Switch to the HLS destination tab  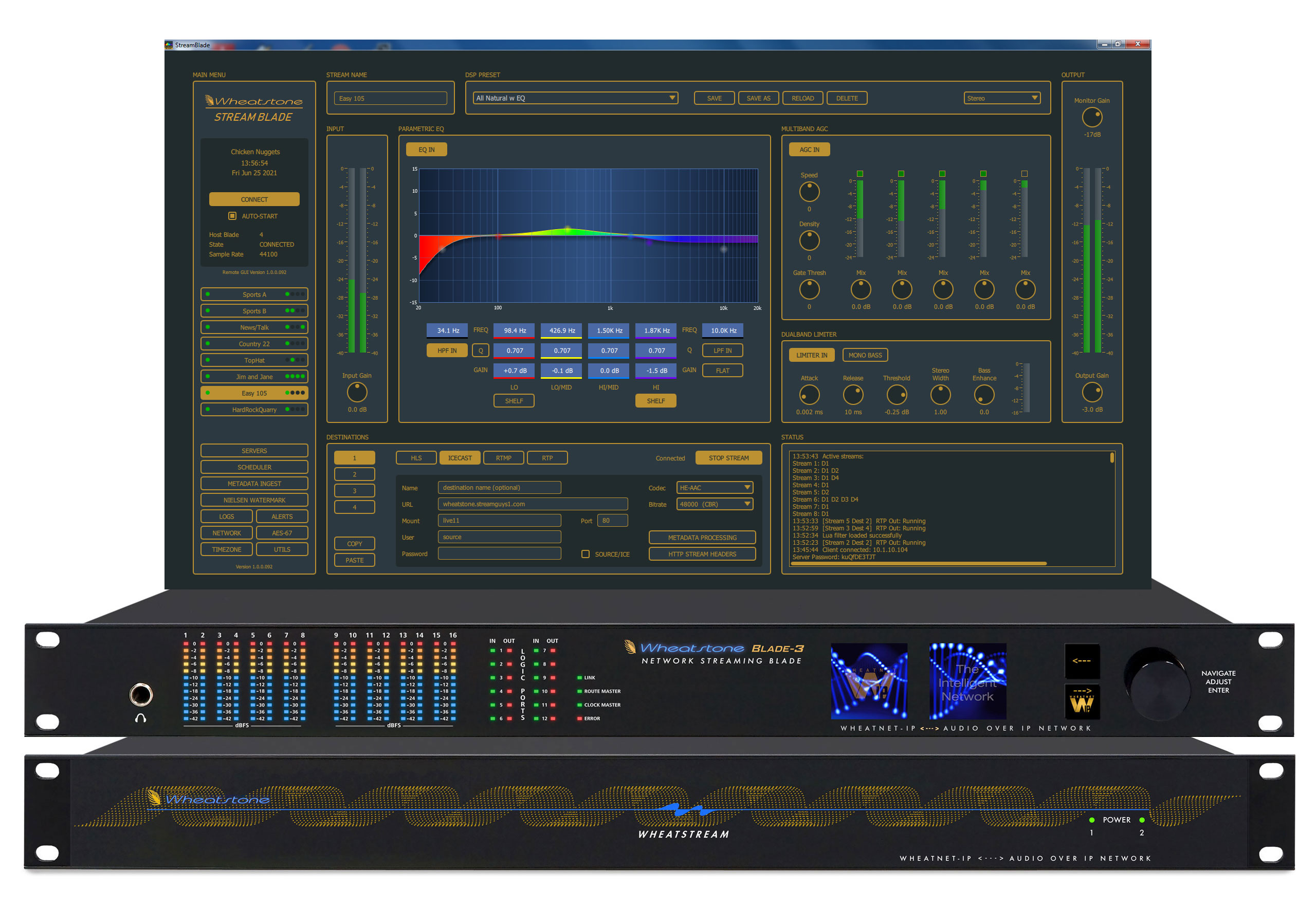pyautogui.click(x=416, y=458)
